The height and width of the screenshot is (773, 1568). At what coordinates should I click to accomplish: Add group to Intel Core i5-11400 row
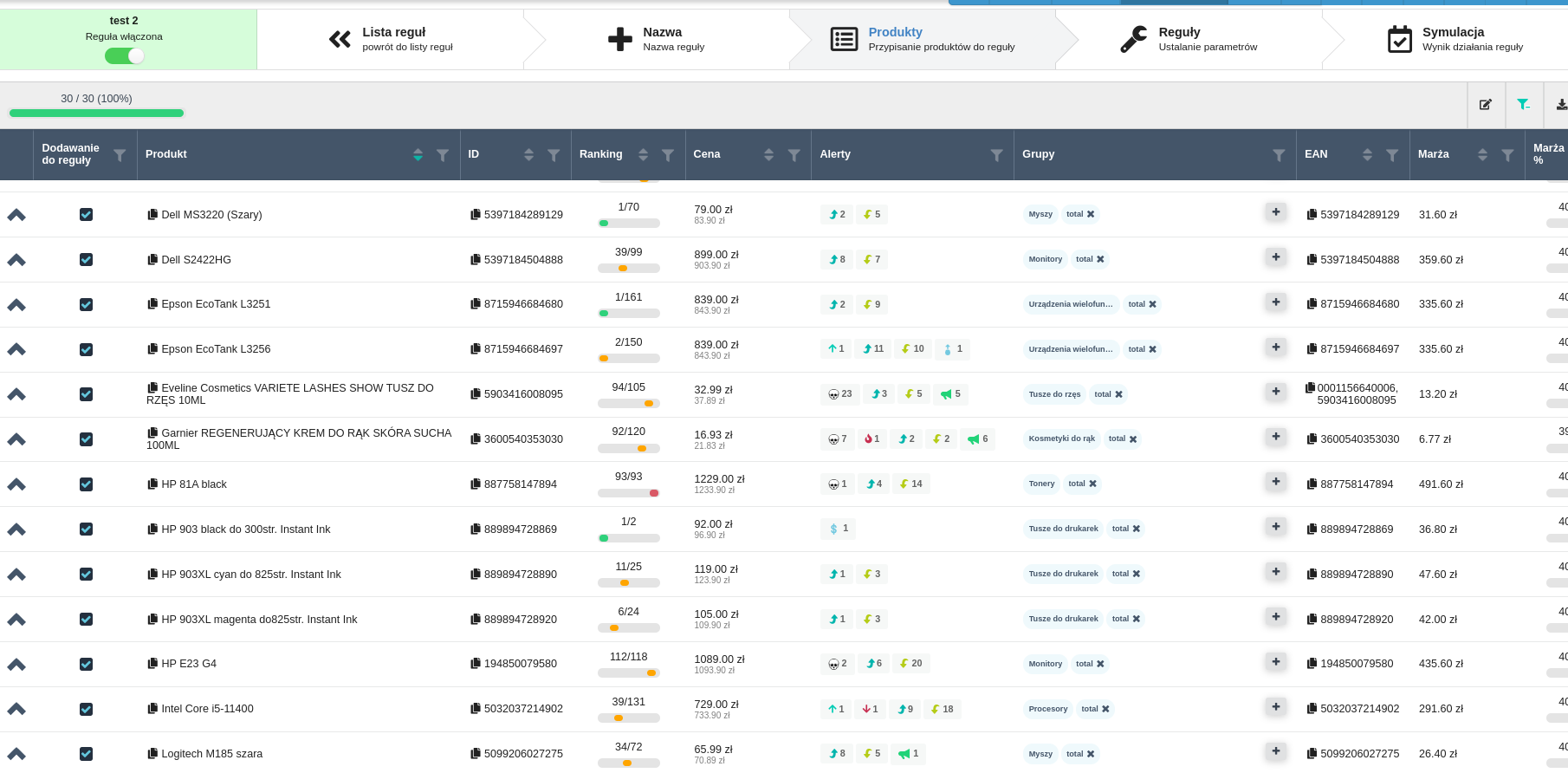[x=1276, y=707]
